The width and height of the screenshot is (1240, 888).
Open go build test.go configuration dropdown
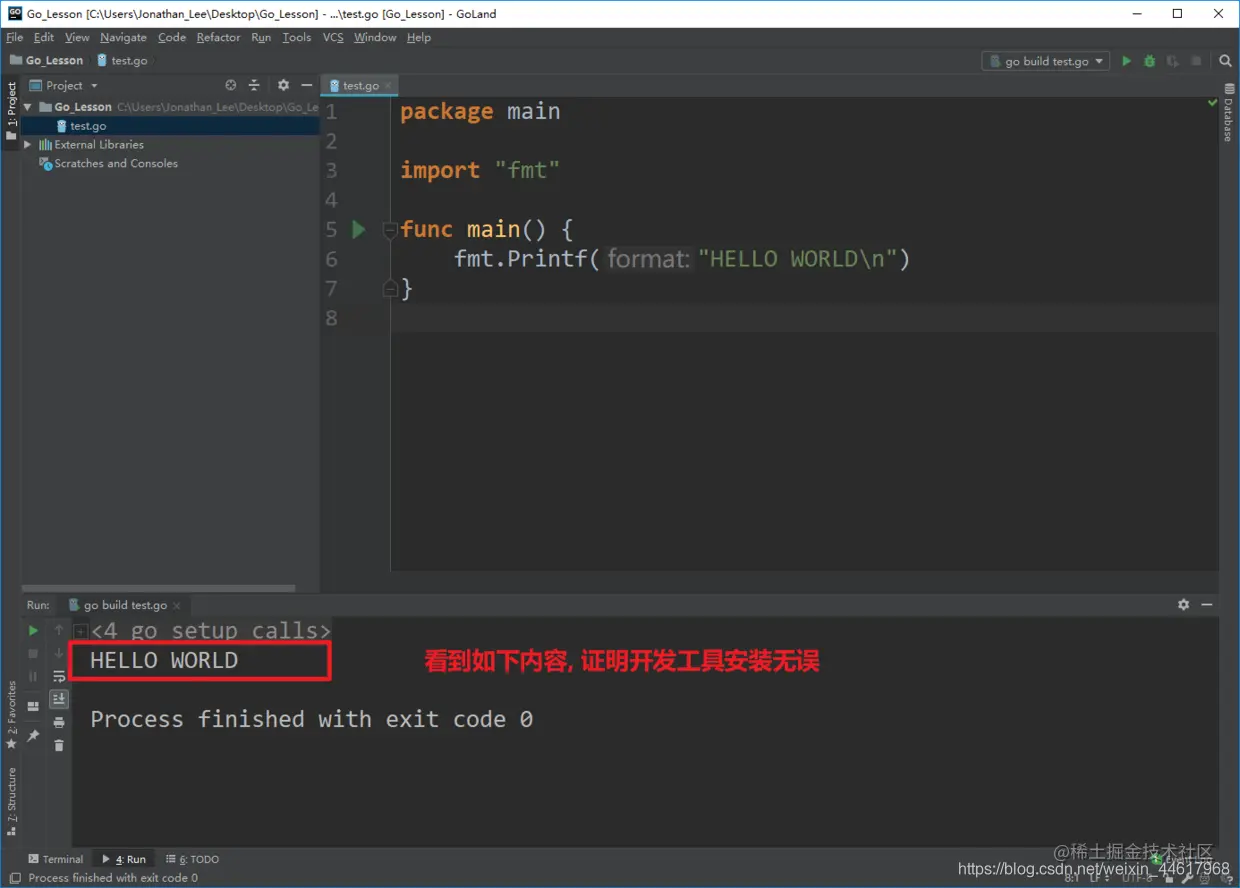click(1046, 61)
